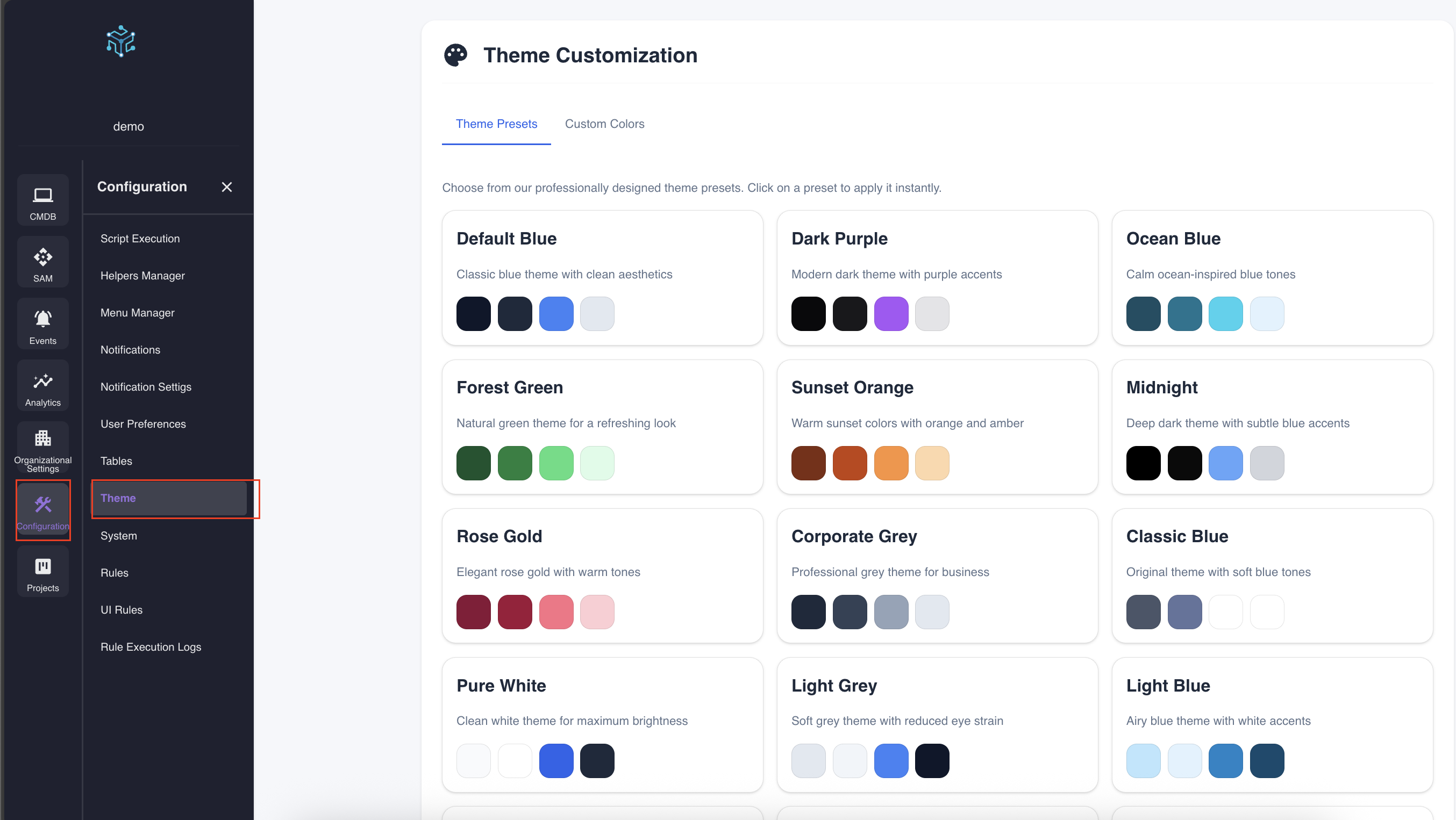Select the SAM icon in the sidebar
The image size is (1456, 820).
[42, 262]
